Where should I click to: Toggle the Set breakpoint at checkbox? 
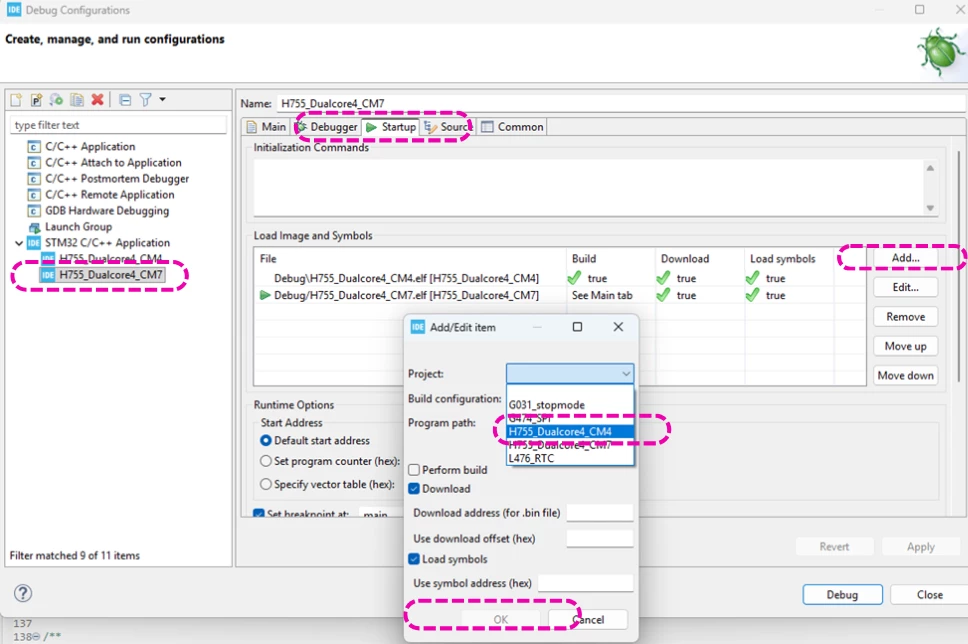259,513
